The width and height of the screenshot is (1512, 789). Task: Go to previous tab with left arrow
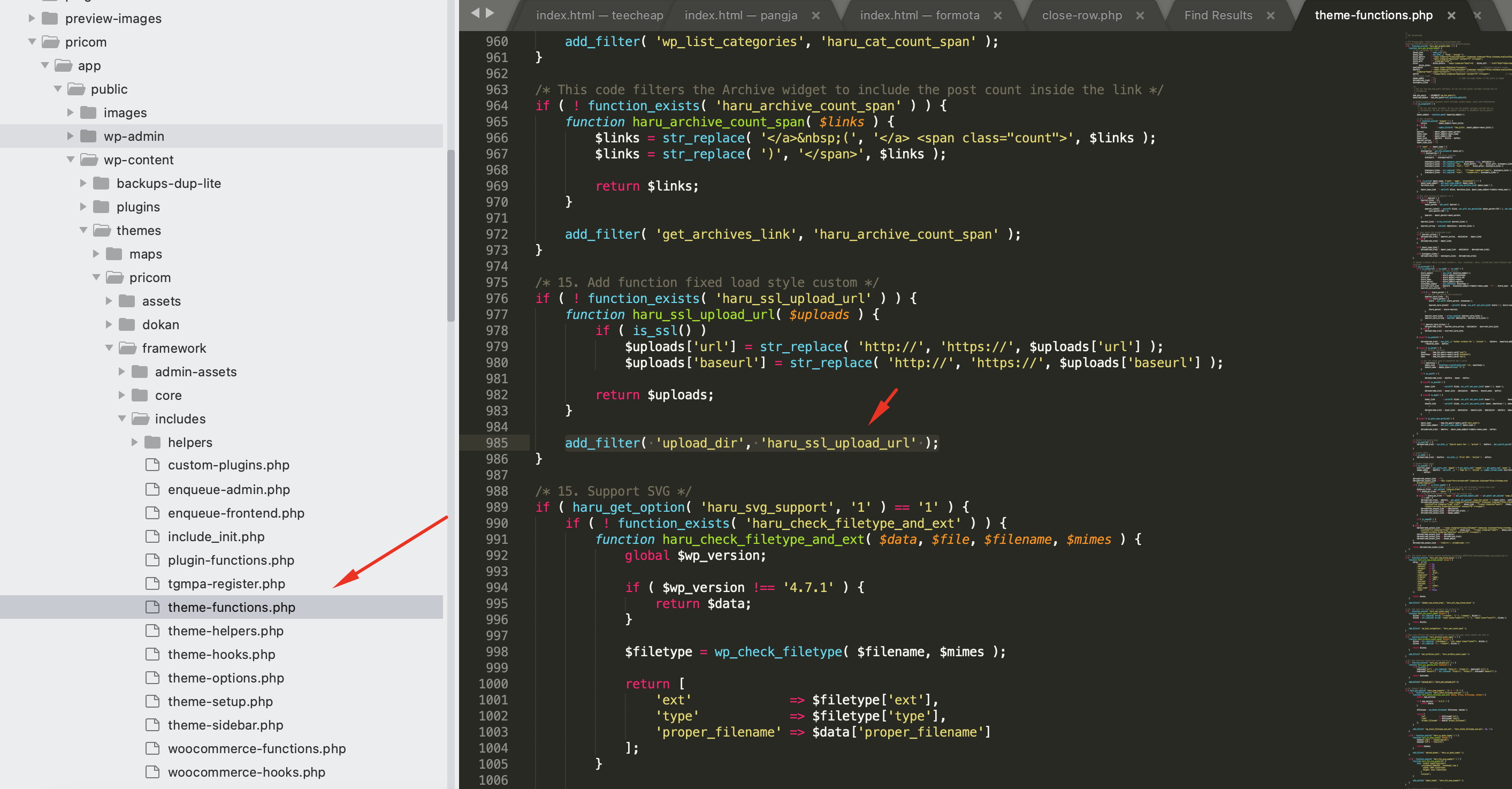point(475,12)
